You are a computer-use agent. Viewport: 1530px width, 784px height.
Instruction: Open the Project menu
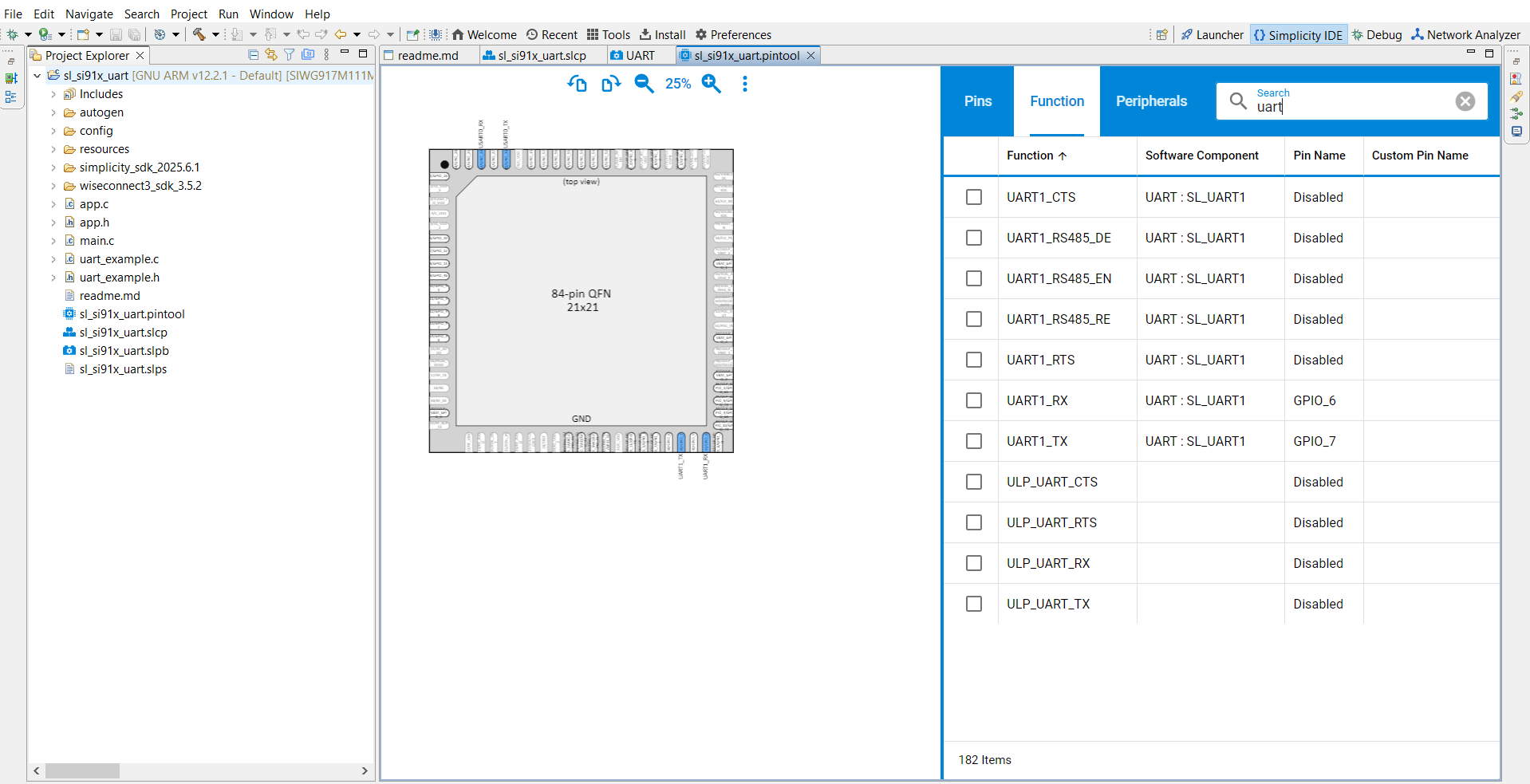(189, 14)
